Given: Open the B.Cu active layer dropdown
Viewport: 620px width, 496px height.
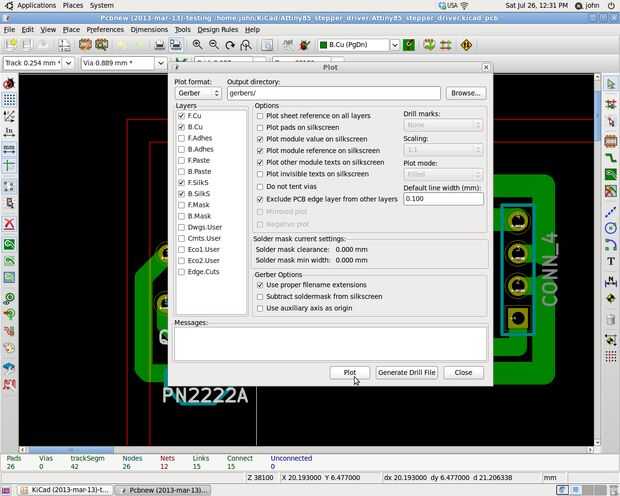Looking at the screenshot, I should (x=395, y=45).
